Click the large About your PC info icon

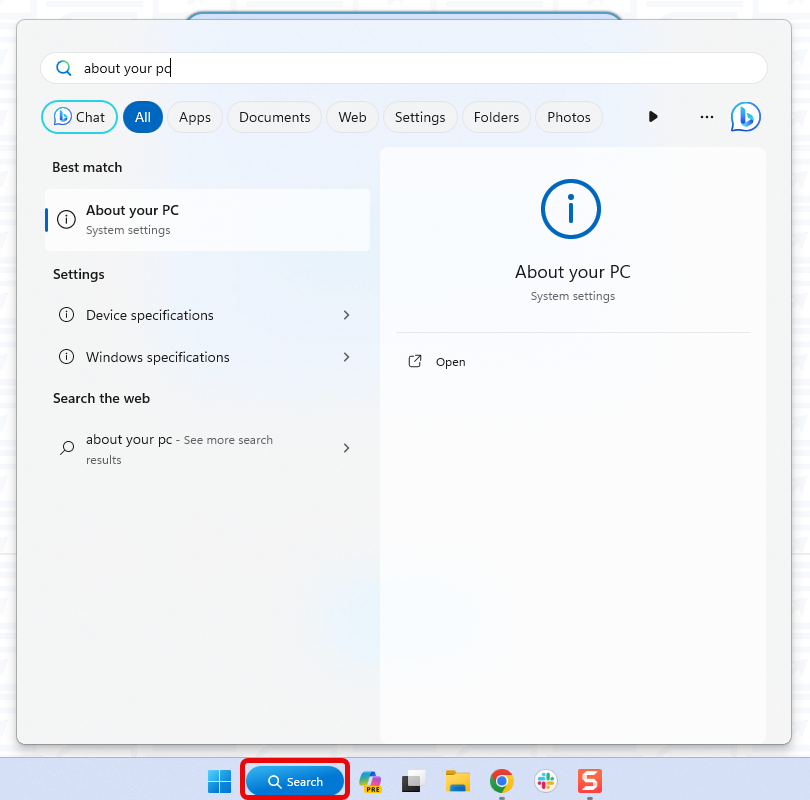coord(571,209)
